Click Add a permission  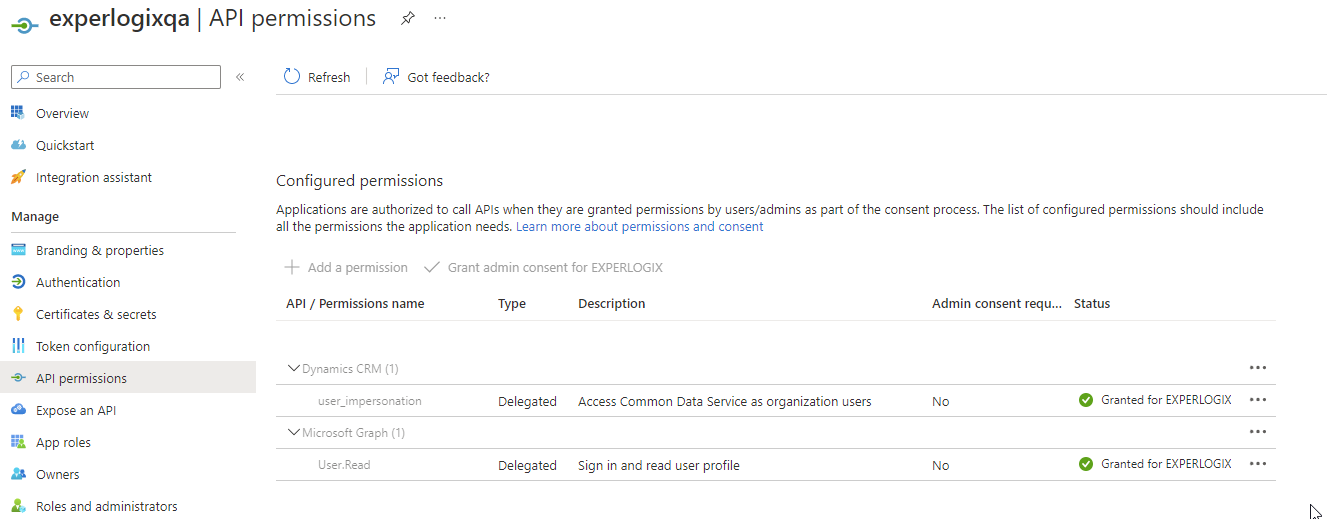tap(347, 267)
